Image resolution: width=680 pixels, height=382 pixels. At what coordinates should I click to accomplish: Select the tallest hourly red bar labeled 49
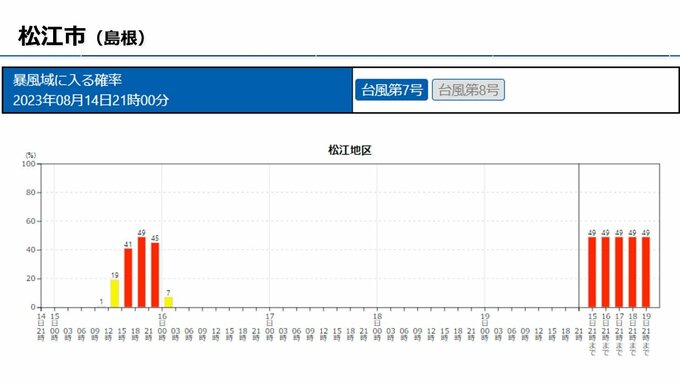(141, 272)
